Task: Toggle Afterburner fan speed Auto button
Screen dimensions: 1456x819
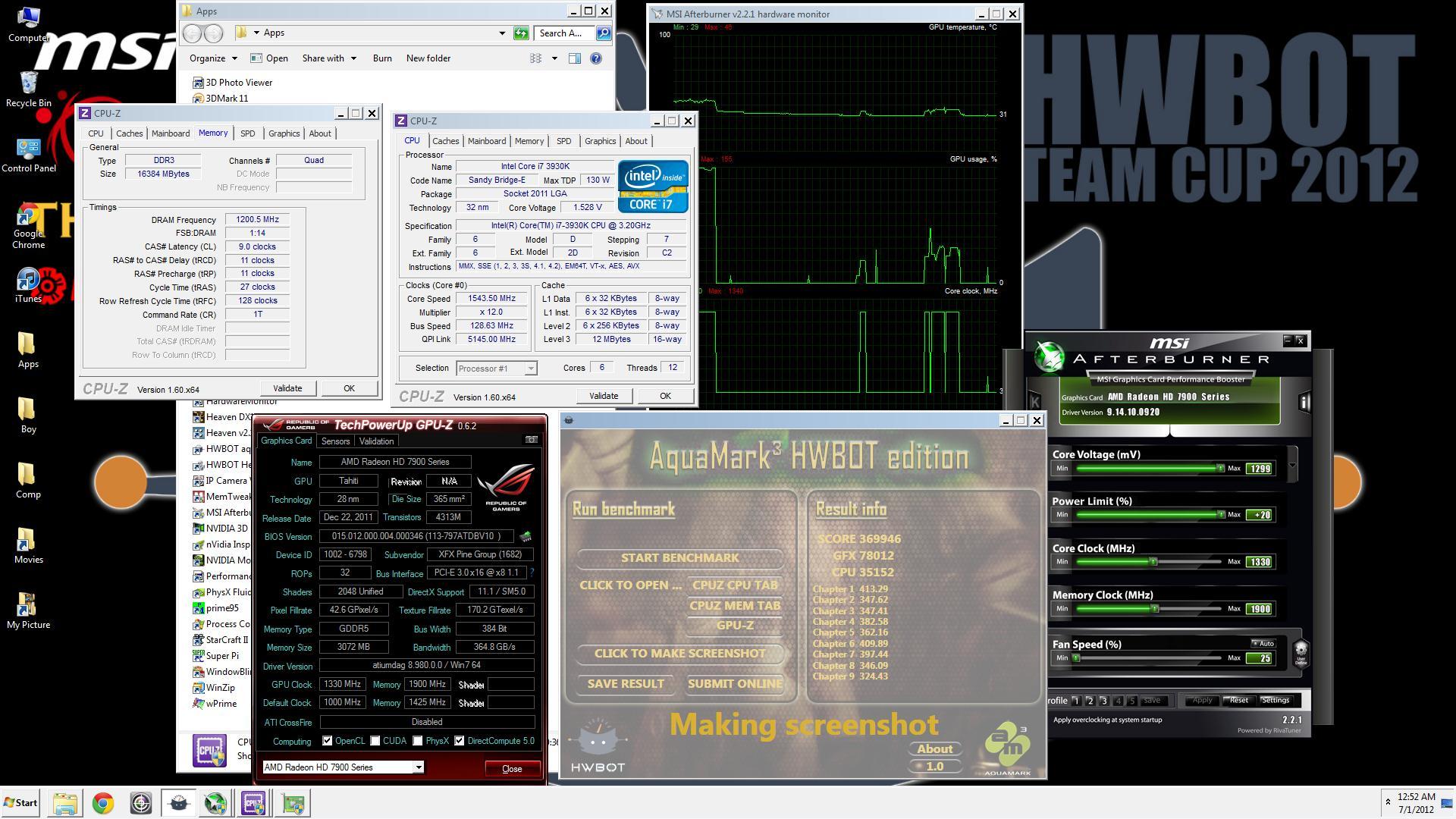Action: coord(1263,644)
